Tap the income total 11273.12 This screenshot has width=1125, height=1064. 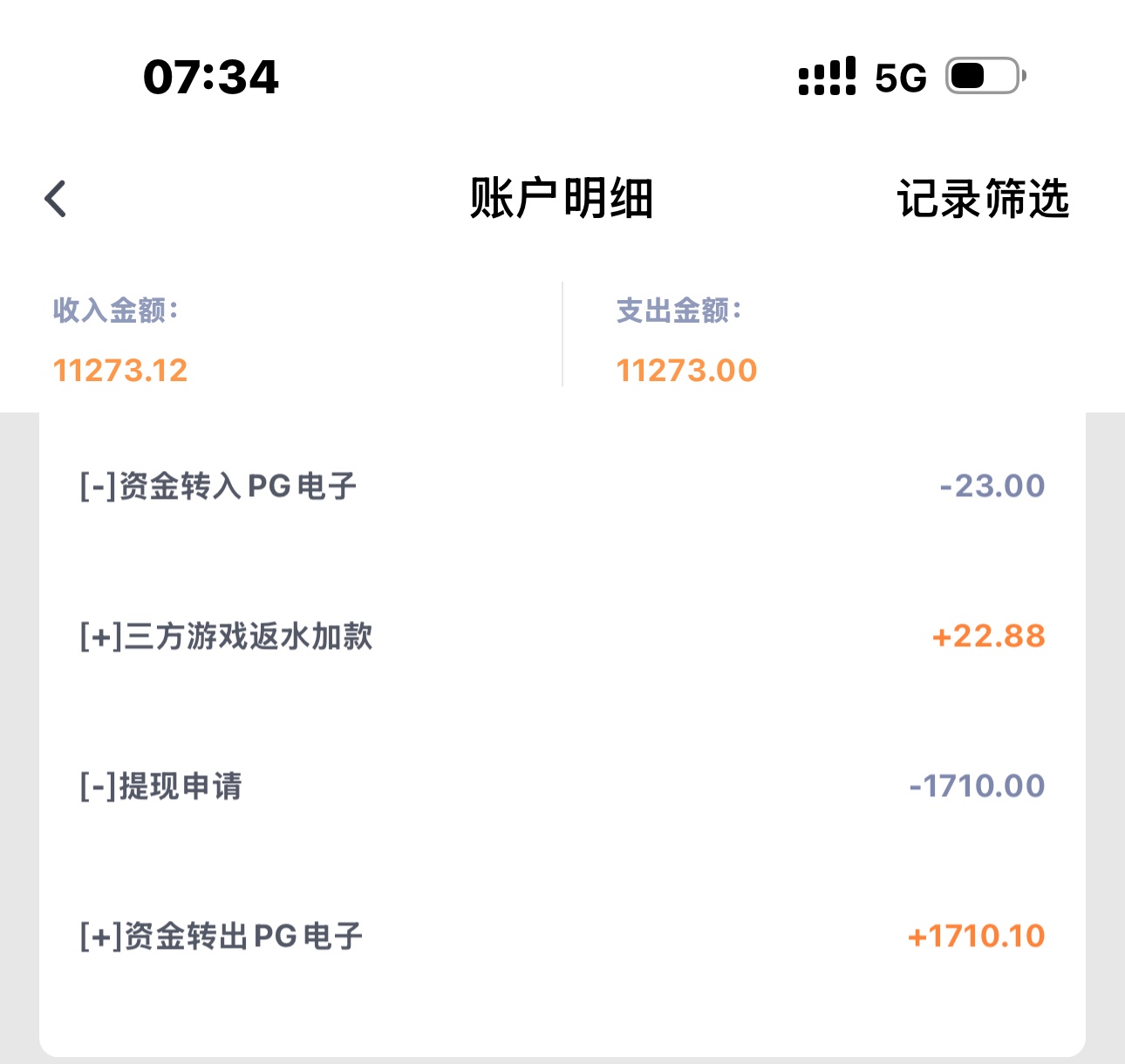click(x=120, y=371)
